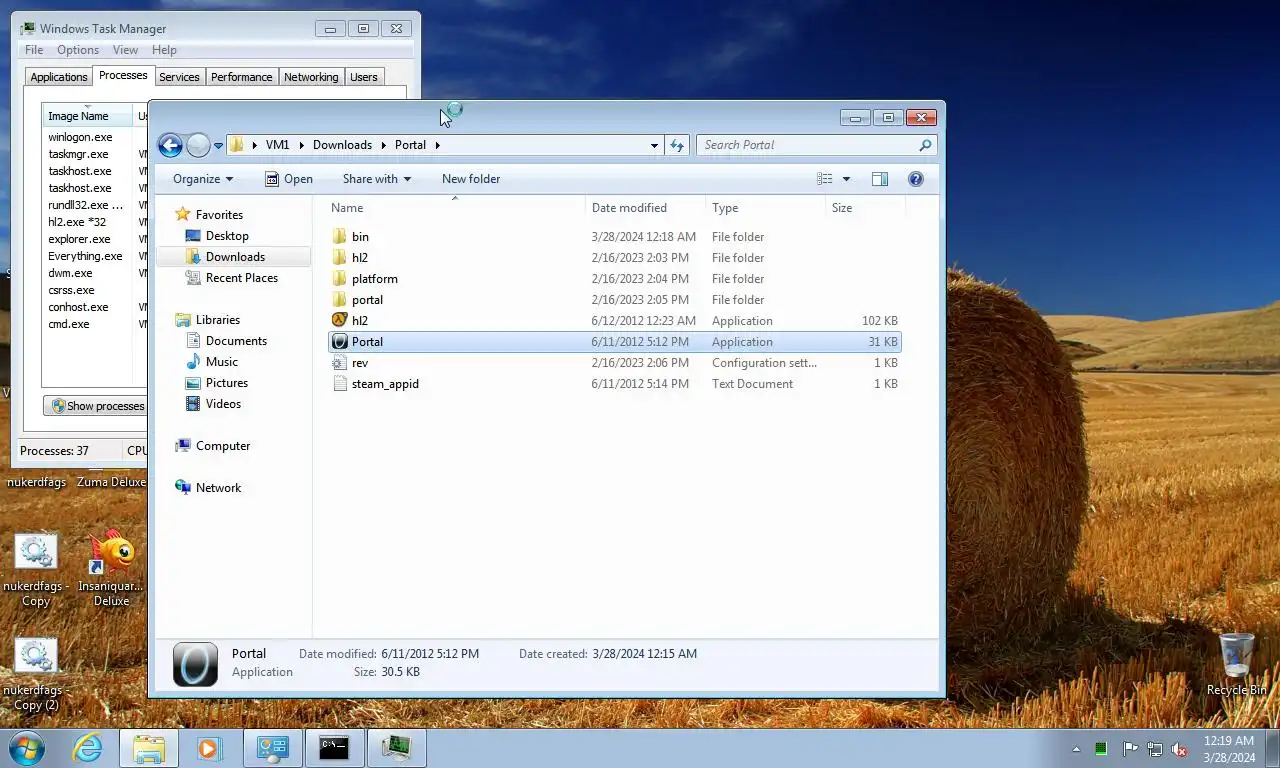
Task: Open Favorites in the navigation pane
Action: pos(219,215)
